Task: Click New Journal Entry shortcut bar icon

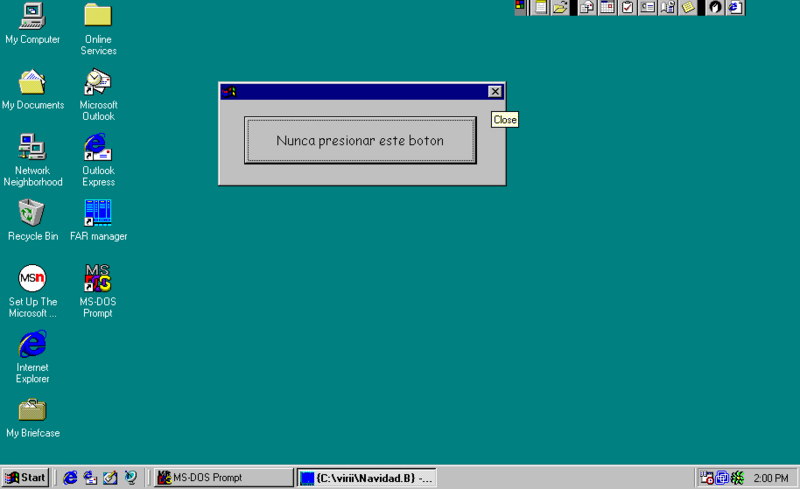Action: point(668,7)
